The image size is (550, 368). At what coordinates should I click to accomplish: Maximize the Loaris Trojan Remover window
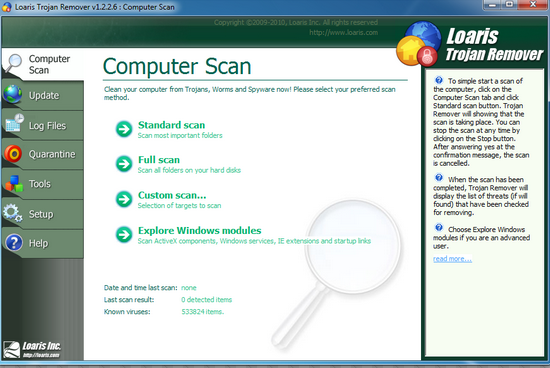click(x=509, y=5)
